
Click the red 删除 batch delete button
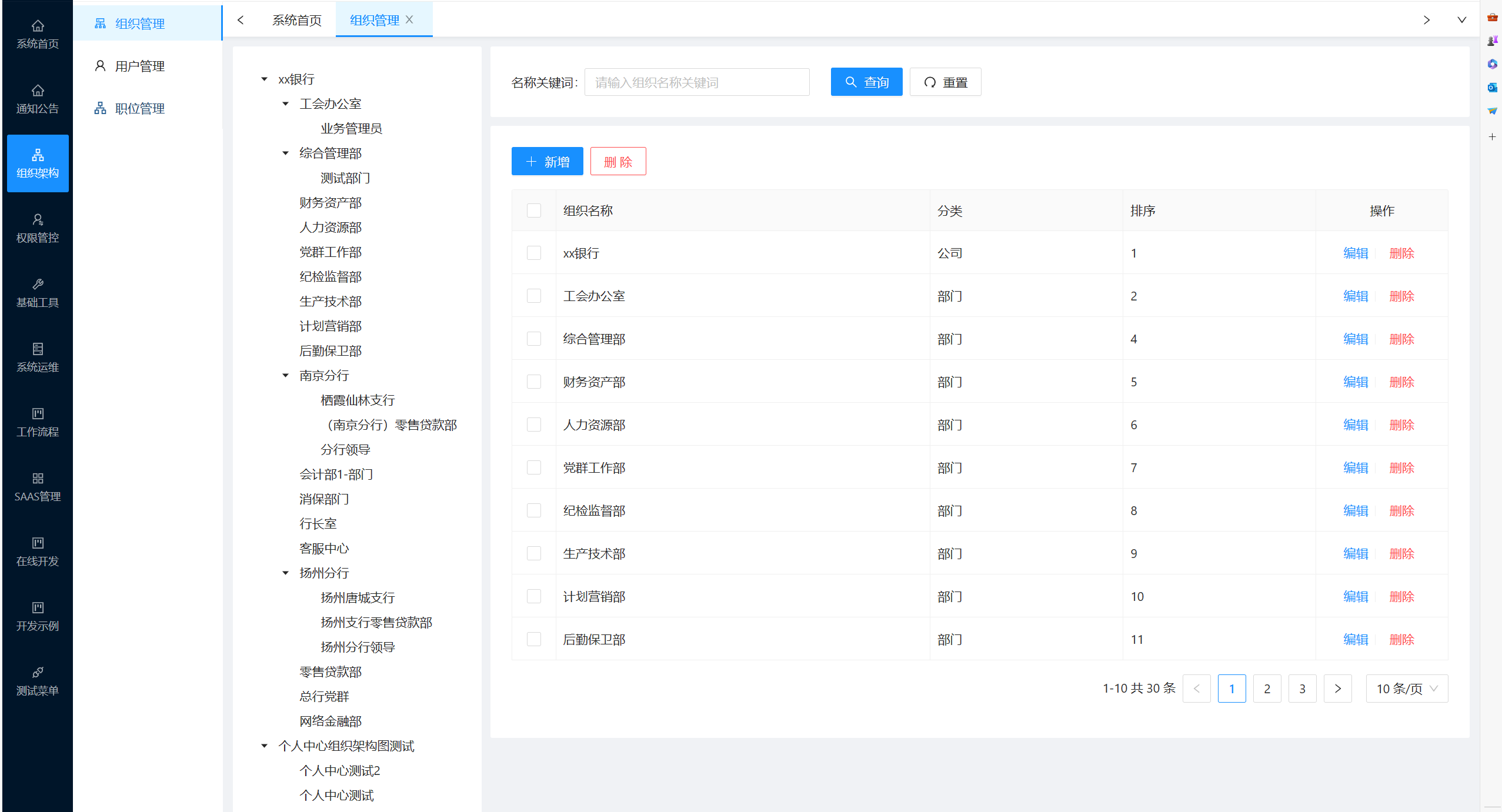pyautogui.click(x=618, y=162)
